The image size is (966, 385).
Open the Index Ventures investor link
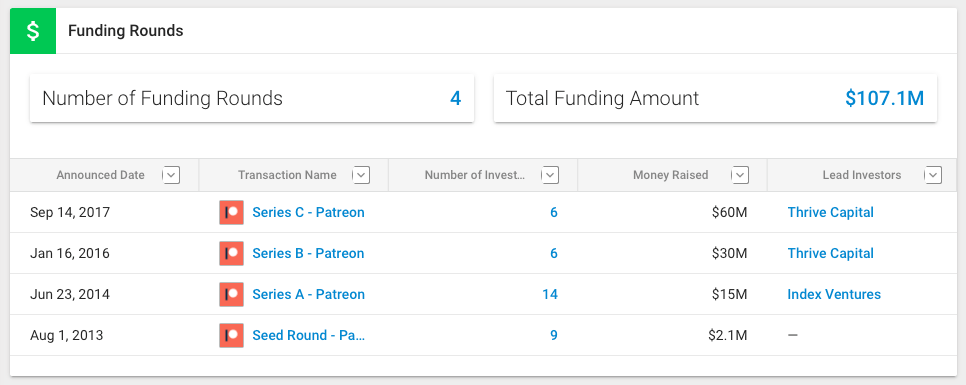pyautogui.click(x=834, y=294)
